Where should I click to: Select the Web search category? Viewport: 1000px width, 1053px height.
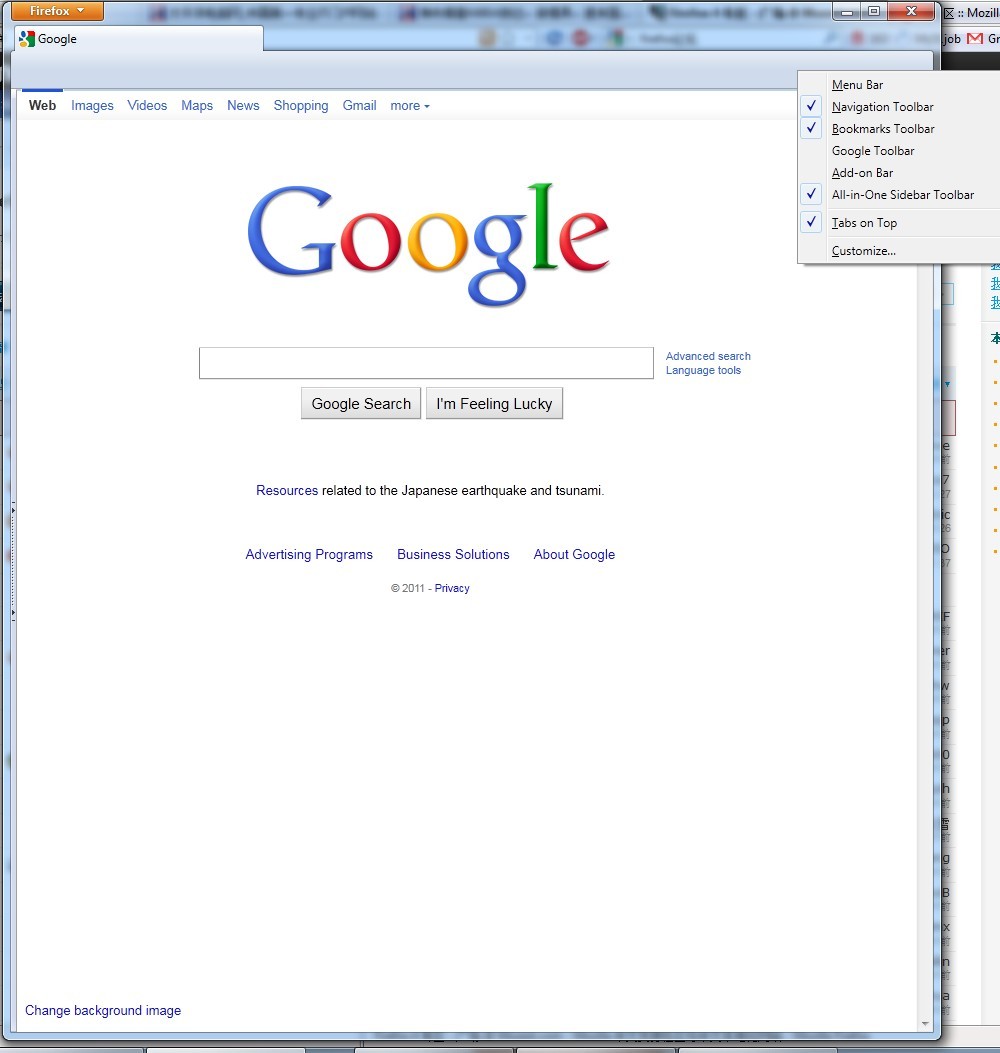coord(42,105)
